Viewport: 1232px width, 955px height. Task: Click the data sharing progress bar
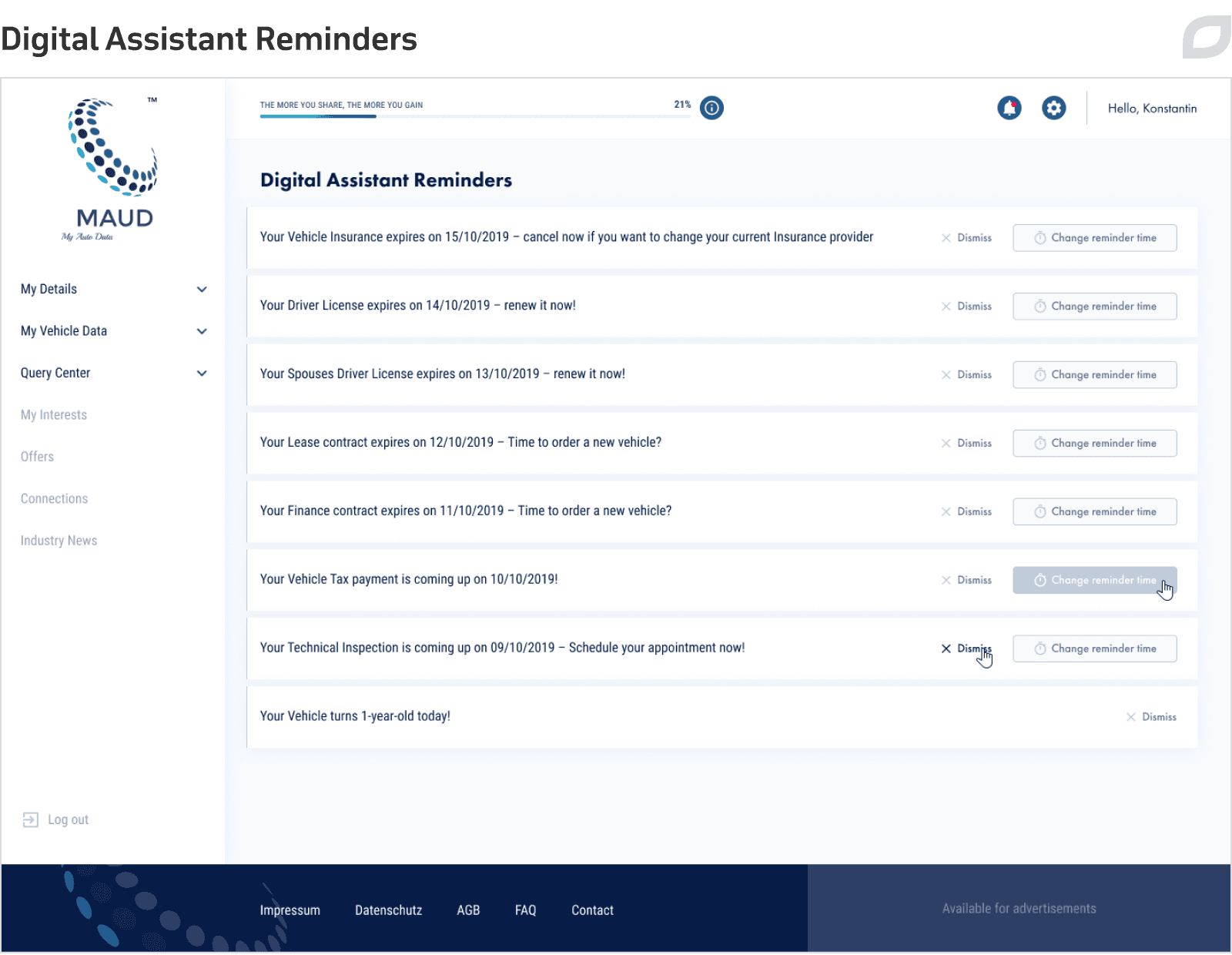[475, 116]
